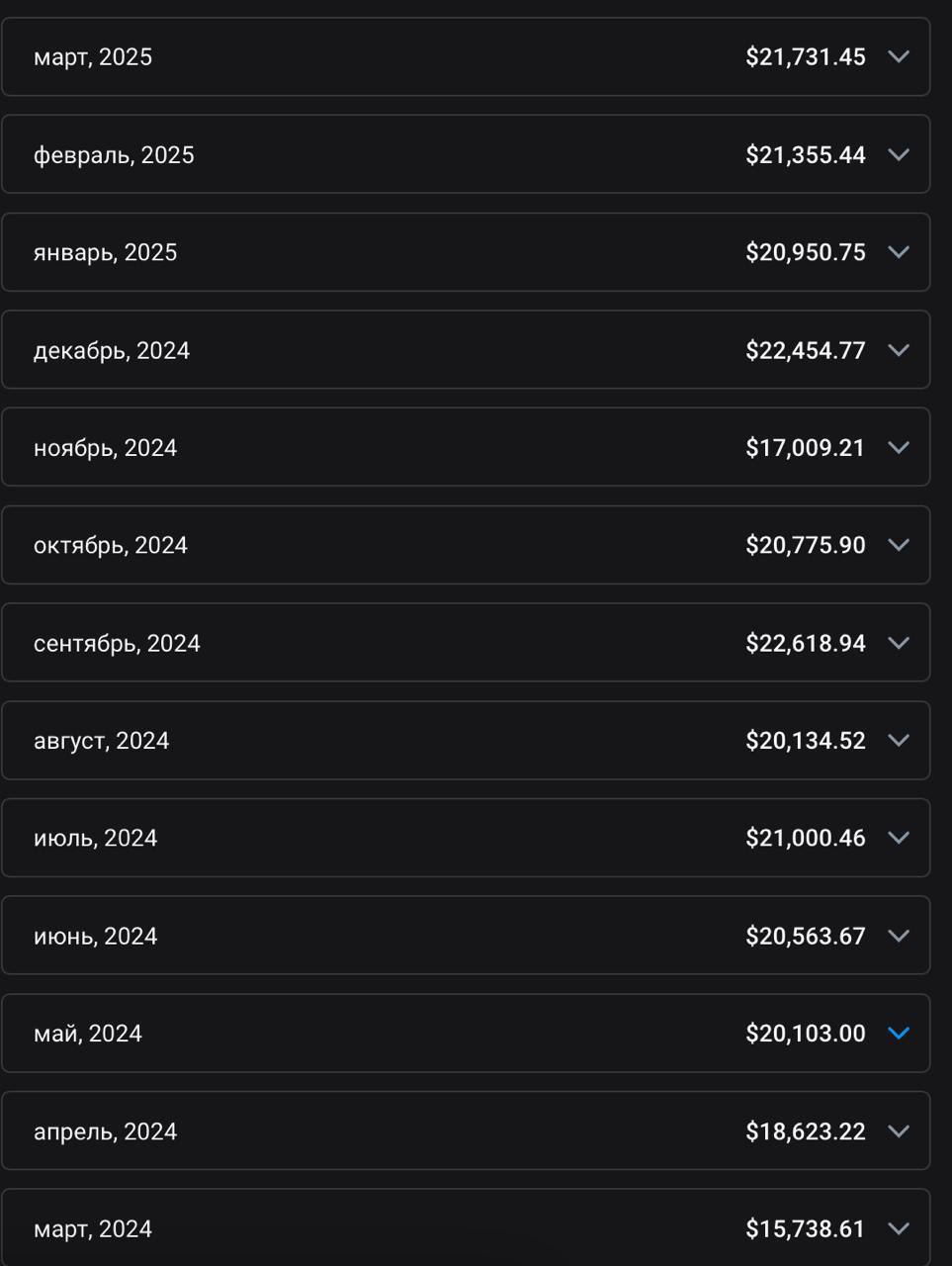This screenshot has height=1266, width=952.
Task: Click the chevron beside $18,623.22
Action: click(899, 1130)
